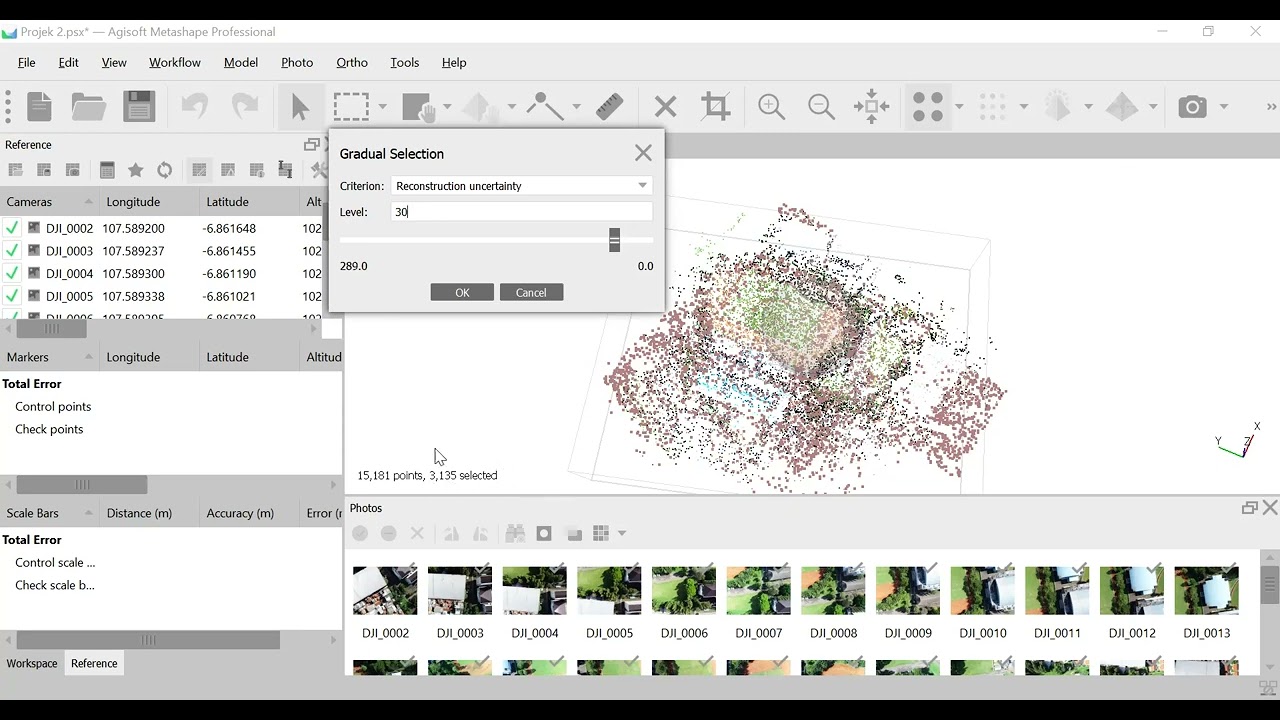
Task: Select the Draw Polyline tool
Action: coord(545,107)
